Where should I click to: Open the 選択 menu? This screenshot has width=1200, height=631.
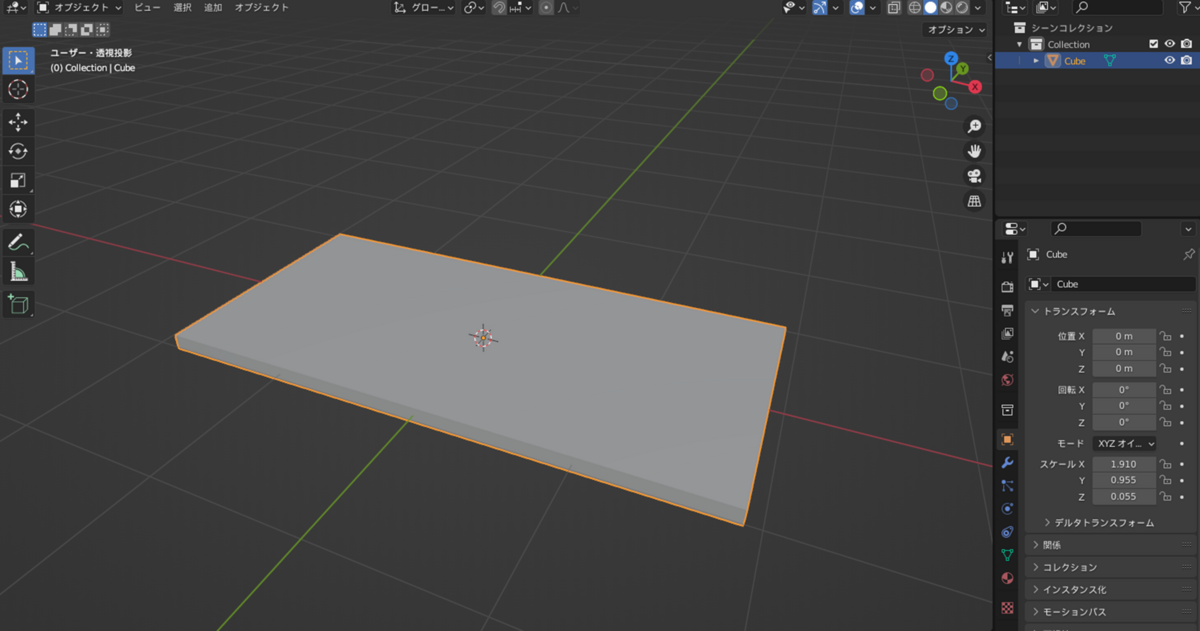tap(182, 7)
